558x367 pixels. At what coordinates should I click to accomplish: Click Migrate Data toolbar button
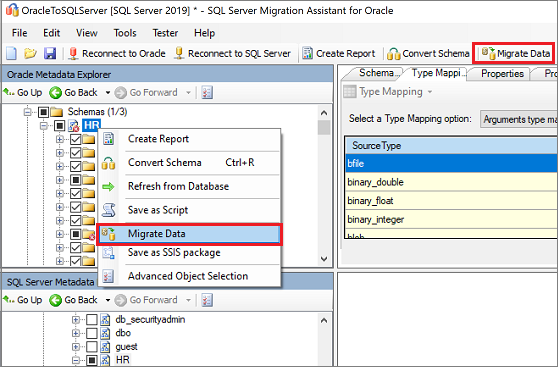click(516, 53)
